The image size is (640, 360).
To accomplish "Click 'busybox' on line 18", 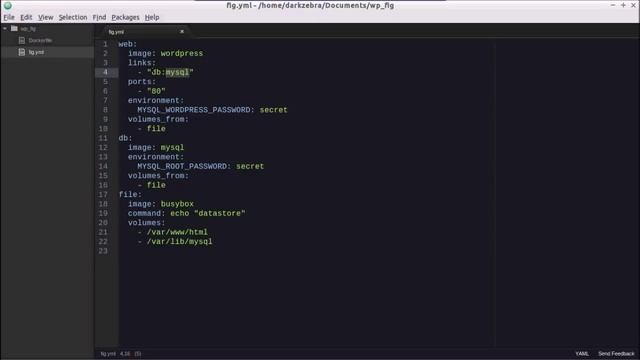I will [177, 204].
